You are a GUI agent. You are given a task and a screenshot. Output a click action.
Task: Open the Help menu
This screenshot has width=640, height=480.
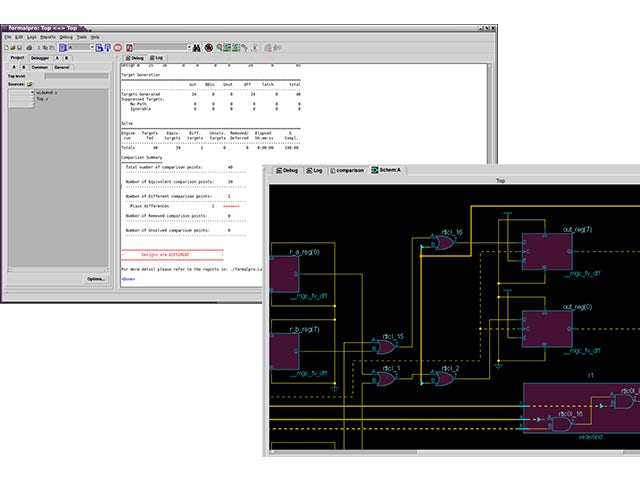(x=95, y=37)
